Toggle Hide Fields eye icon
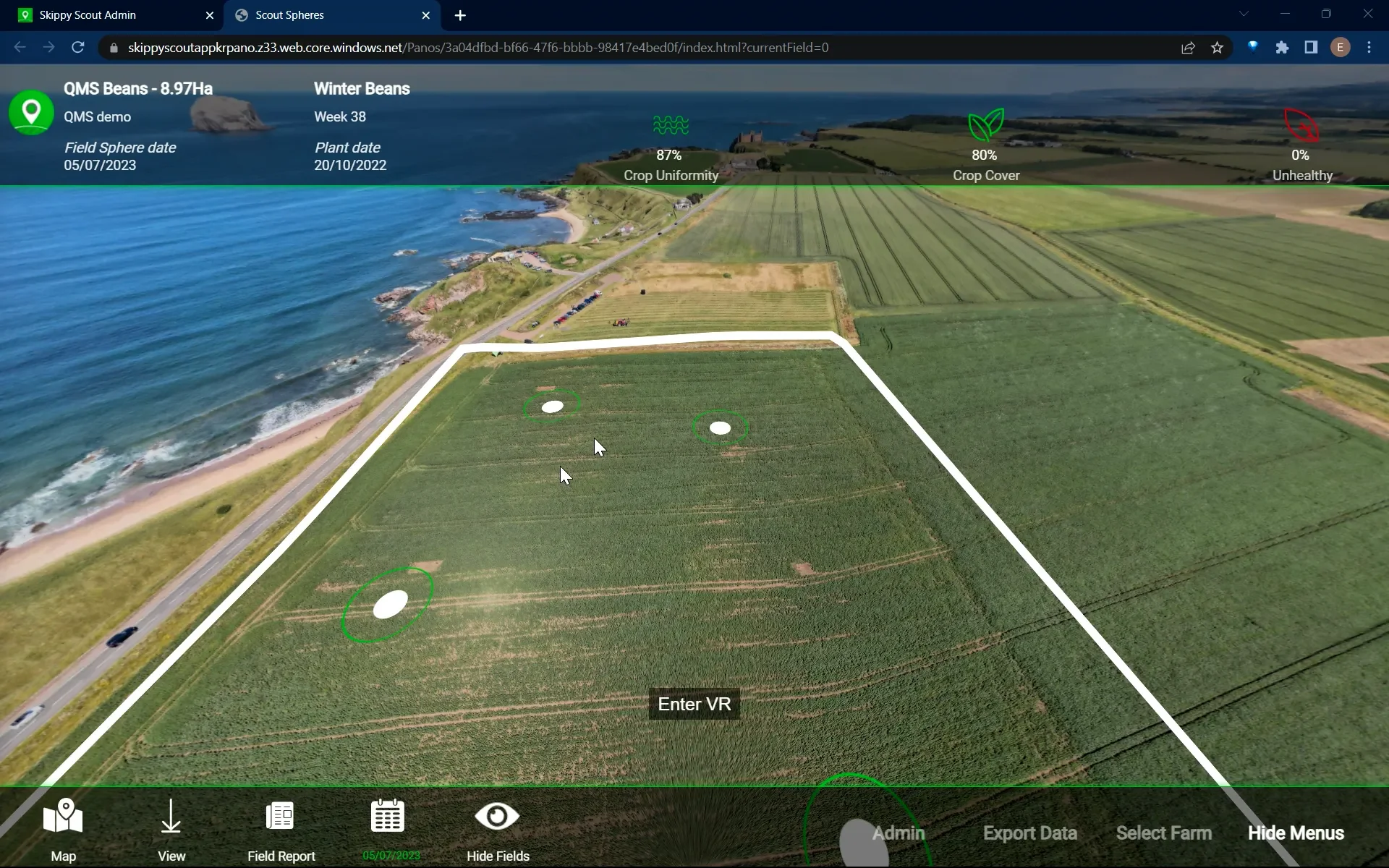The image size is (1389, 868). pyautogui.click(x=497, y=817)
